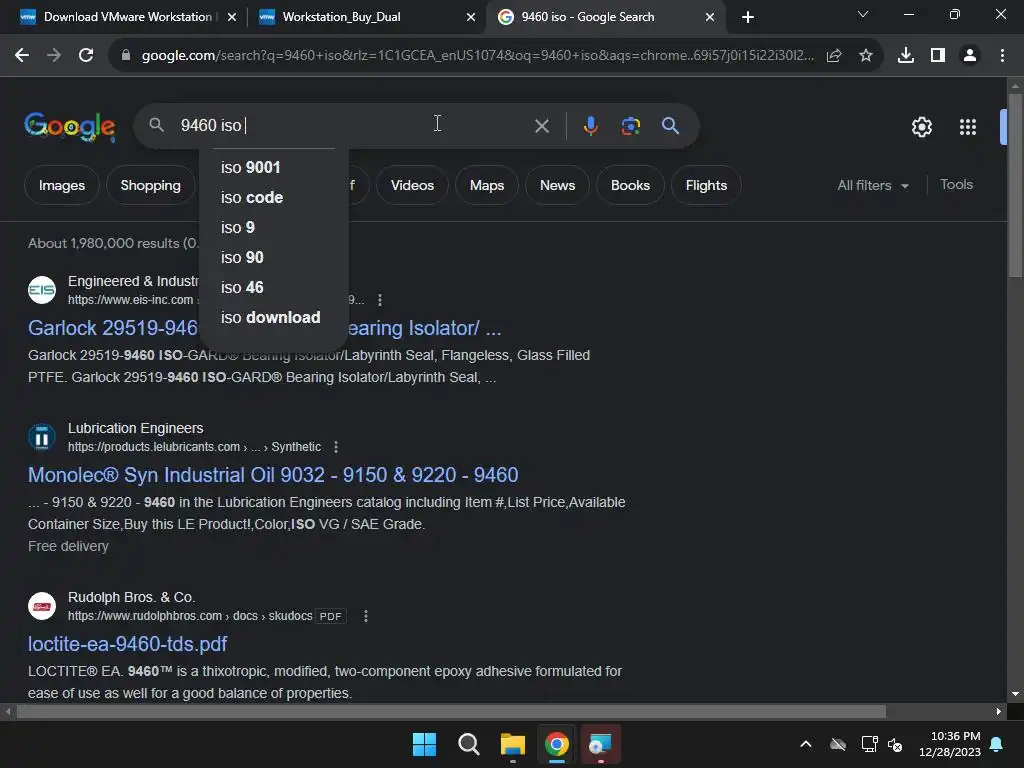Viewport: 1024px width, 768px height.
Task: Open taskbar clock and date
Action: tap(950, 744)
